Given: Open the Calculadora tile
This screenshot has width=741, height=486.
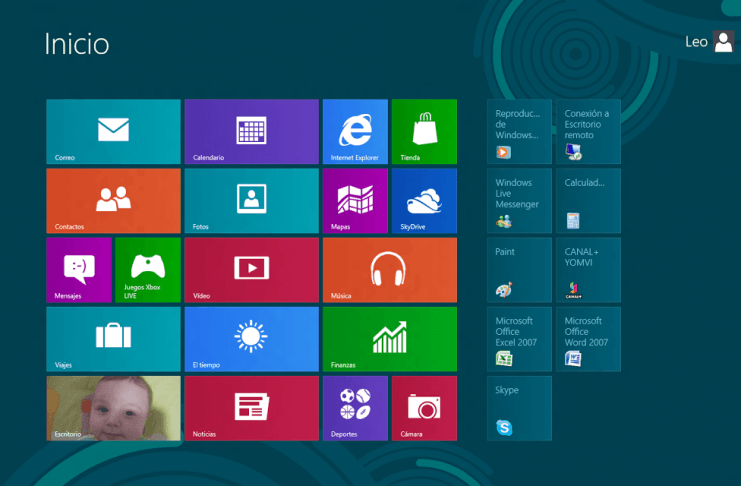Looking at the screenshot, I should click(588, 201).
